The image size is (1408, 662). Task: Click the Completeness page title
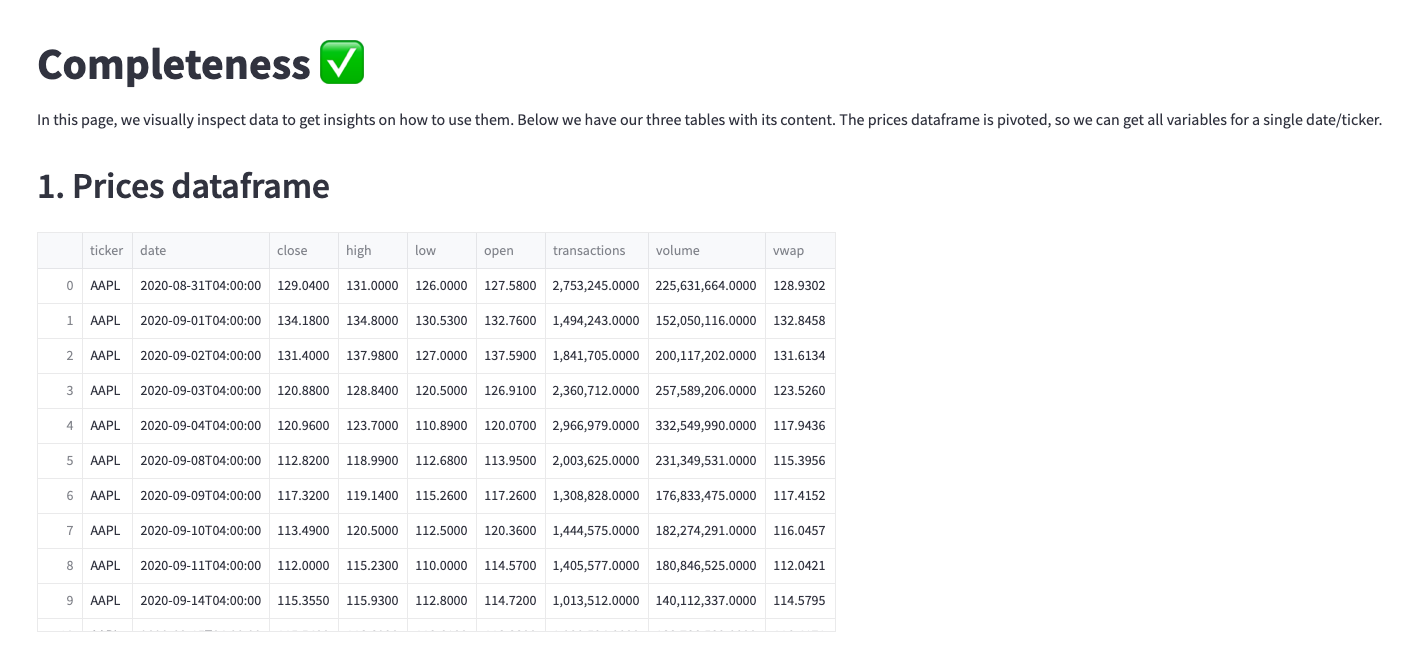coord(174,64)
